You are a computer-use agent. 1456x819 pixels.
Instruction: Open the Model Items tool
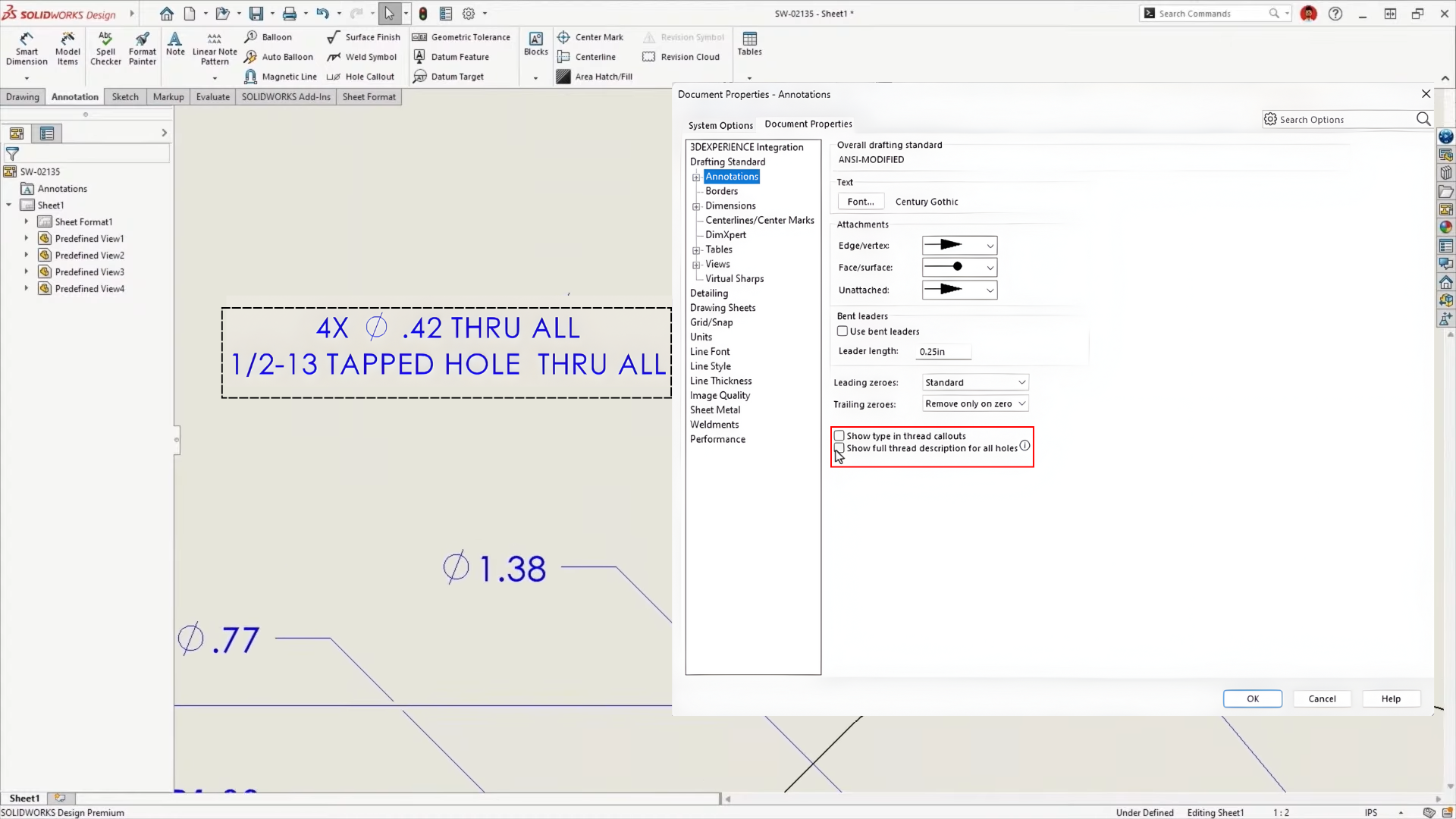67,49
